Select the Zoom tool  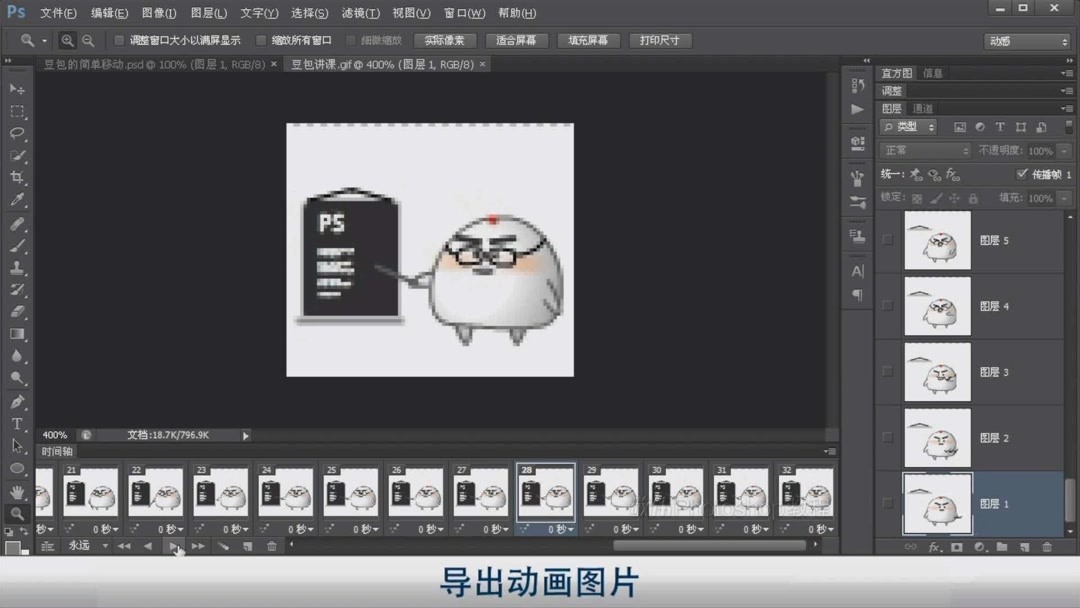point(17,512)
